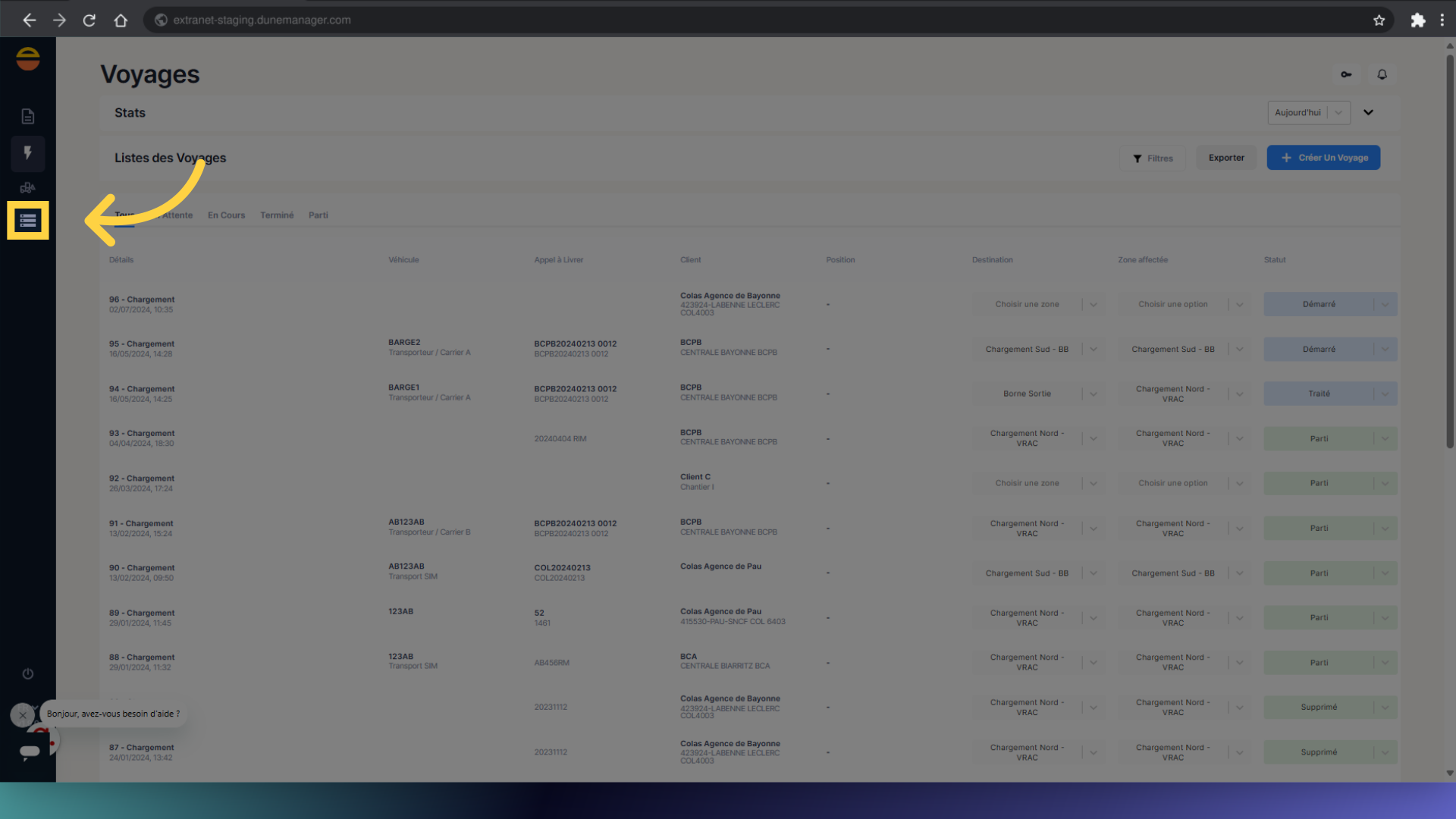
Task: Open the notifications bell icon
Action: [x=1382, y=74]
